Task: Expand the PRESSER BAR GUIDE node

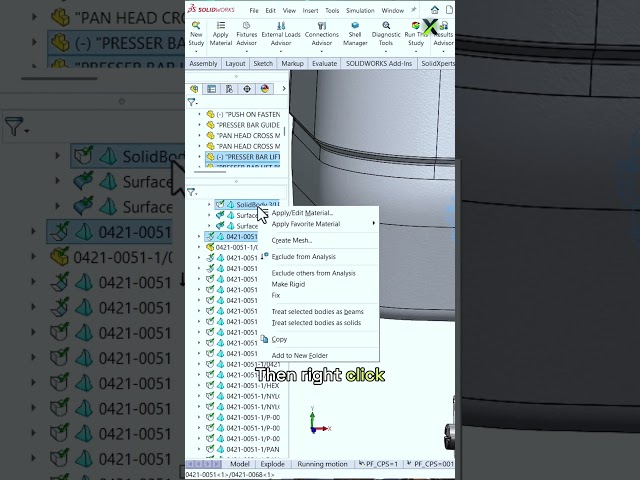Action: pyautogui.click(x=200, y=125)
